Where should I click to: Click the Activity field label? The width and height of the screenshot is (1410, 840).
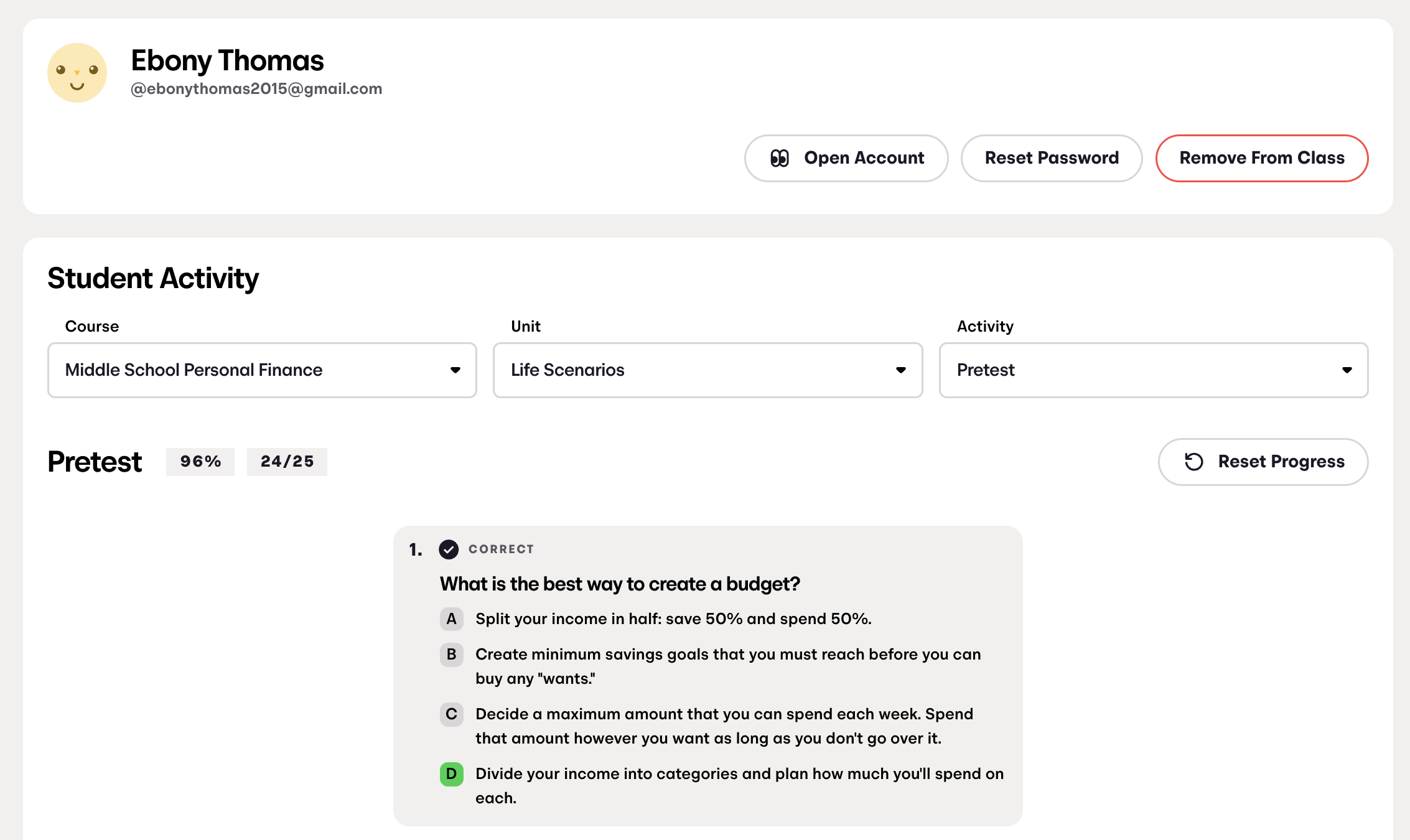985,327
